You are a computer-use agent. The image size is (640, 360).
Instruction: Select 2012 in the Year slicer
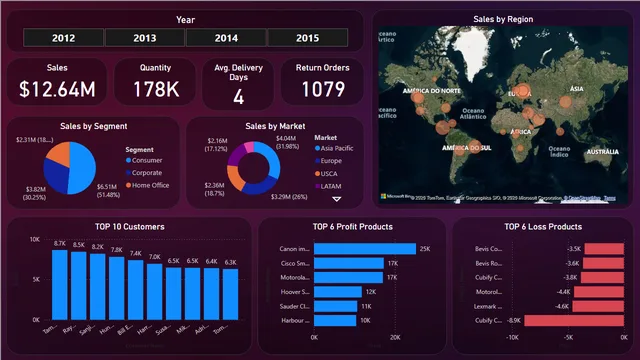click(x=63, y=38)
